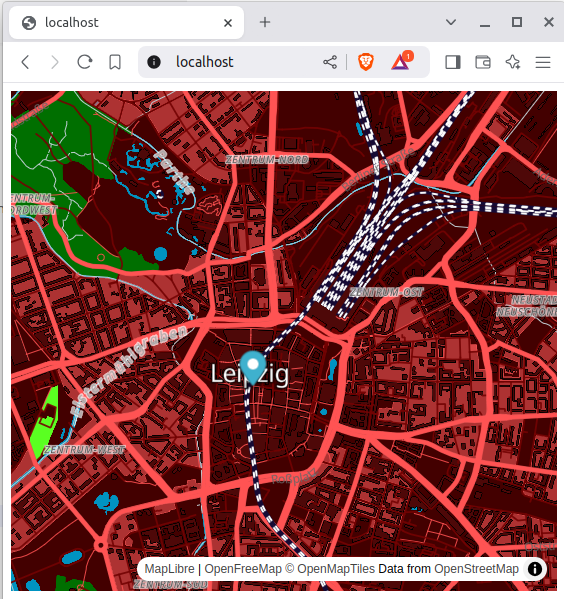Screen dimensions: 564x599
Task: Close the localhost tab
Action: [x=228, y=23]
